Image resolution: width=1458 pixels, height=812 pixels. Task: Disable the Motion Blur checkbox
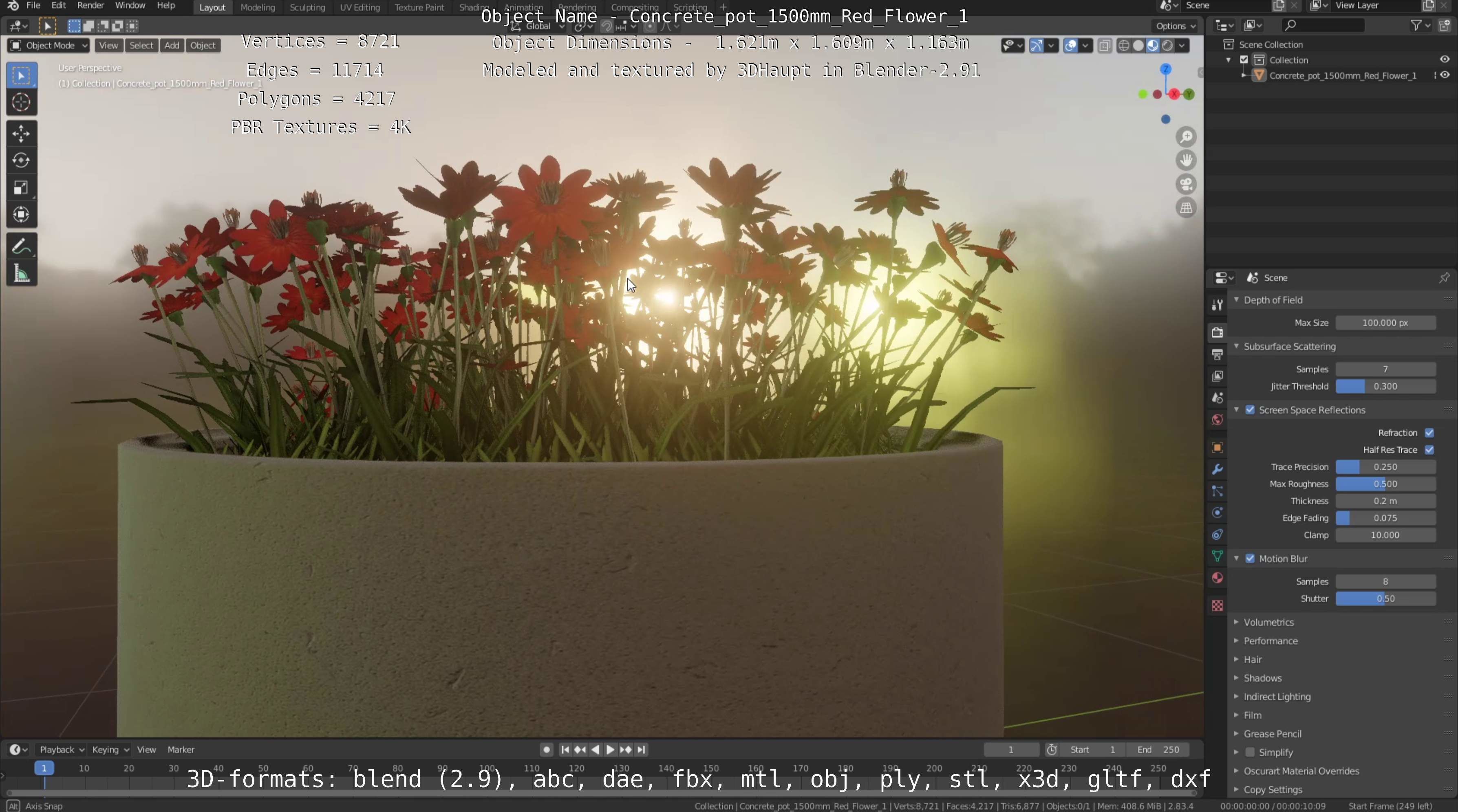(x=1250, y=559)
